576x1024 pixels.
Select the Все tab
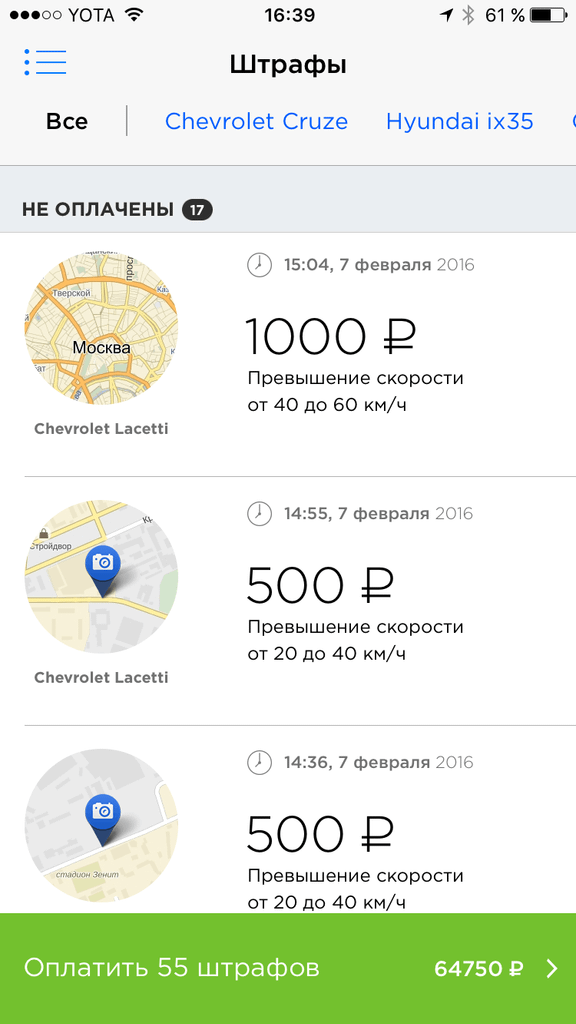[67, 121]
